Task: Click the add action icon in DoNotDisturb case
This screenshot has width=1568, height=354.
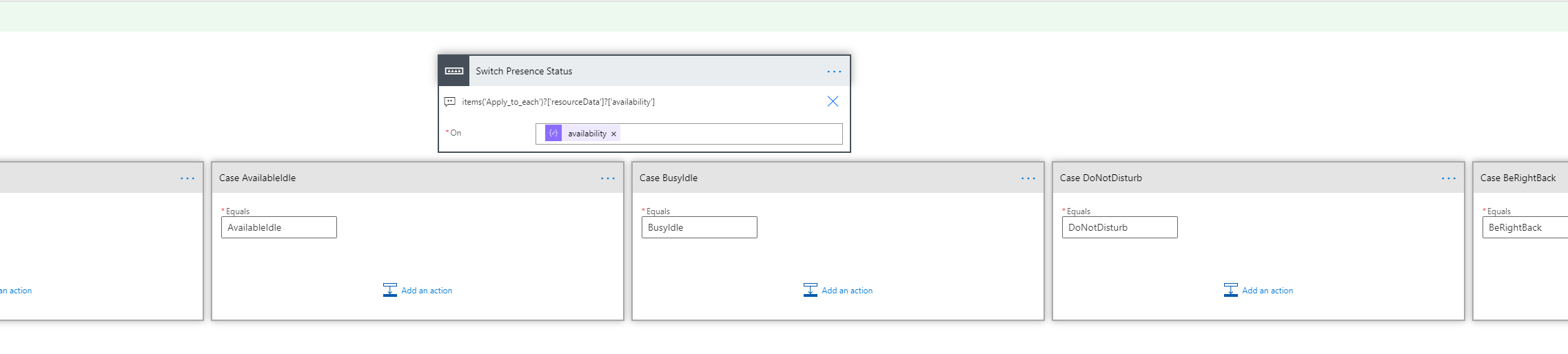Action: point(1230,290)
